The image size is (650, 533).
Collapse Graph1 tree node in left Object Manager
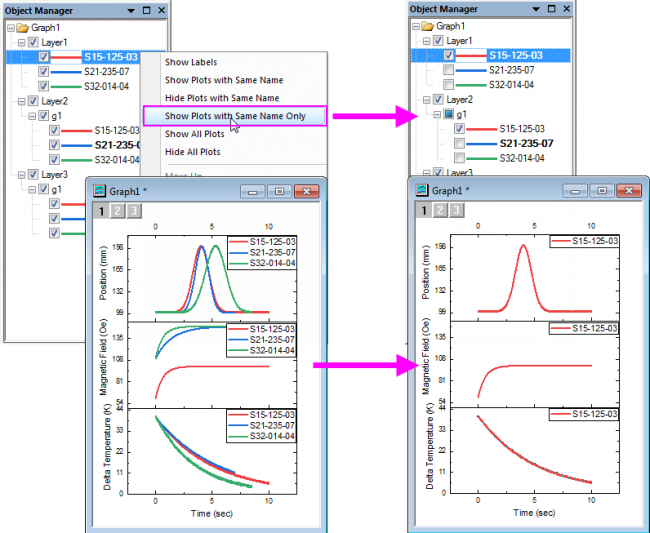pyautogui.click(x=11, y=28)
